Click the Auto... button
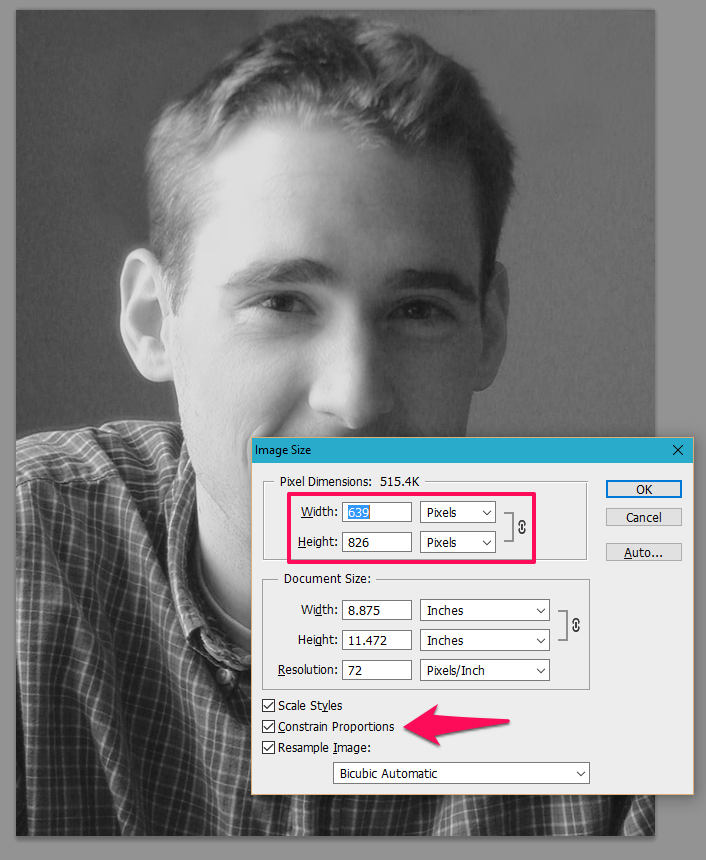Image resolution: width=706 pixels, height=860 pixels. (x=644, y=552)
